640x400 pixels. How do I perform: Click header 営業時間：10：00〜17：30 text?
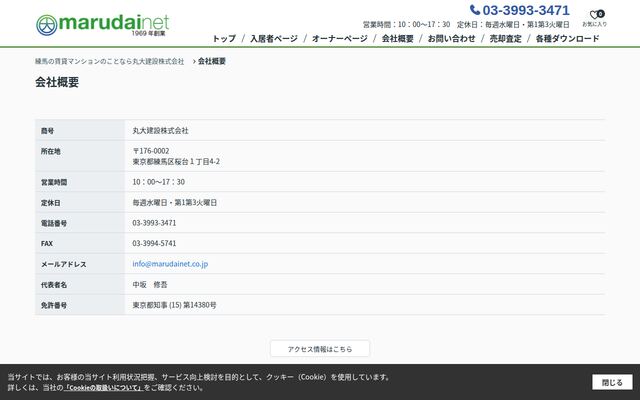[x=407, y=24]
